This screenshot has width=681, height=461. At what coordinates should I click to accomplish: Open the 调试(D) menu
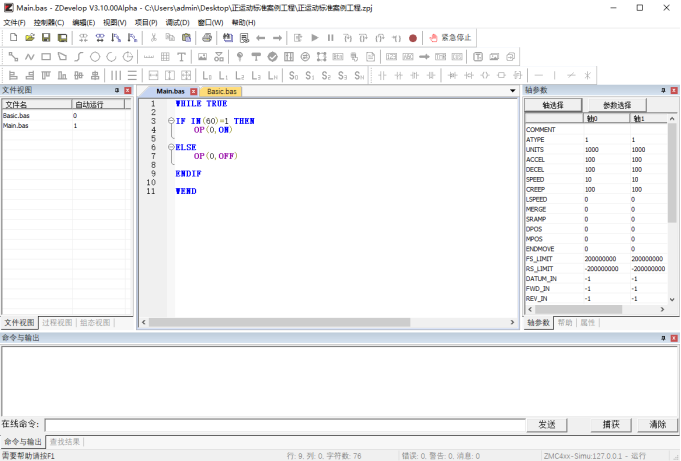177,23
